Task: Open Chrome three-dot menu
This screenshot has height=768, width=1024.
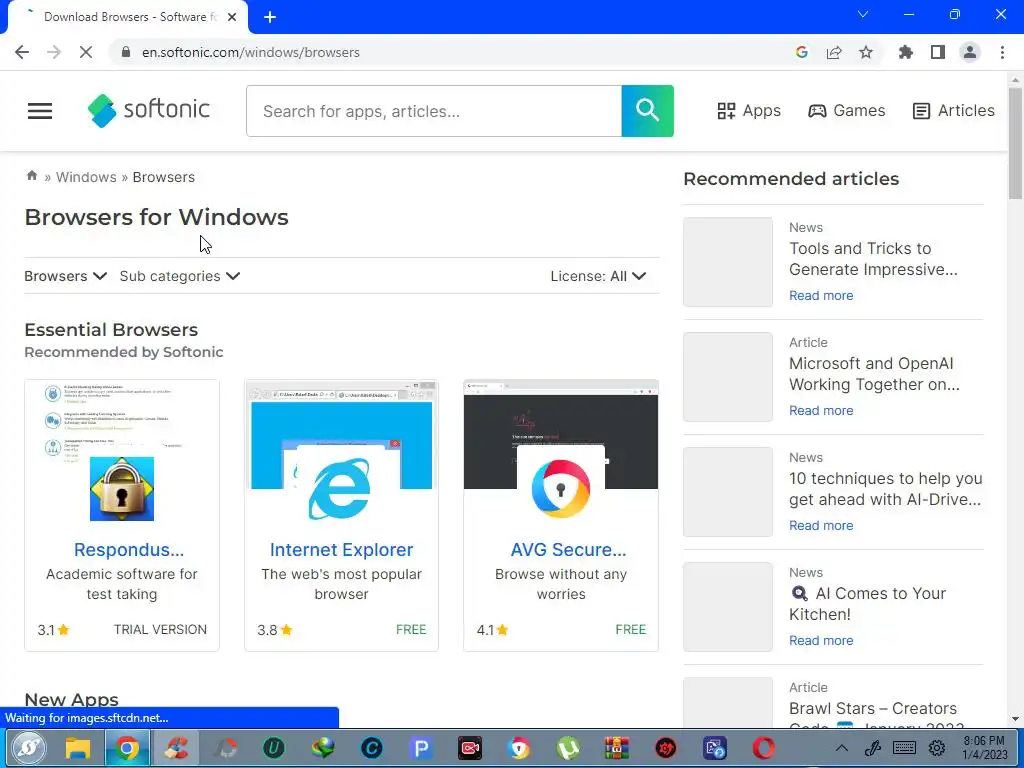Action: (1002, 52)
